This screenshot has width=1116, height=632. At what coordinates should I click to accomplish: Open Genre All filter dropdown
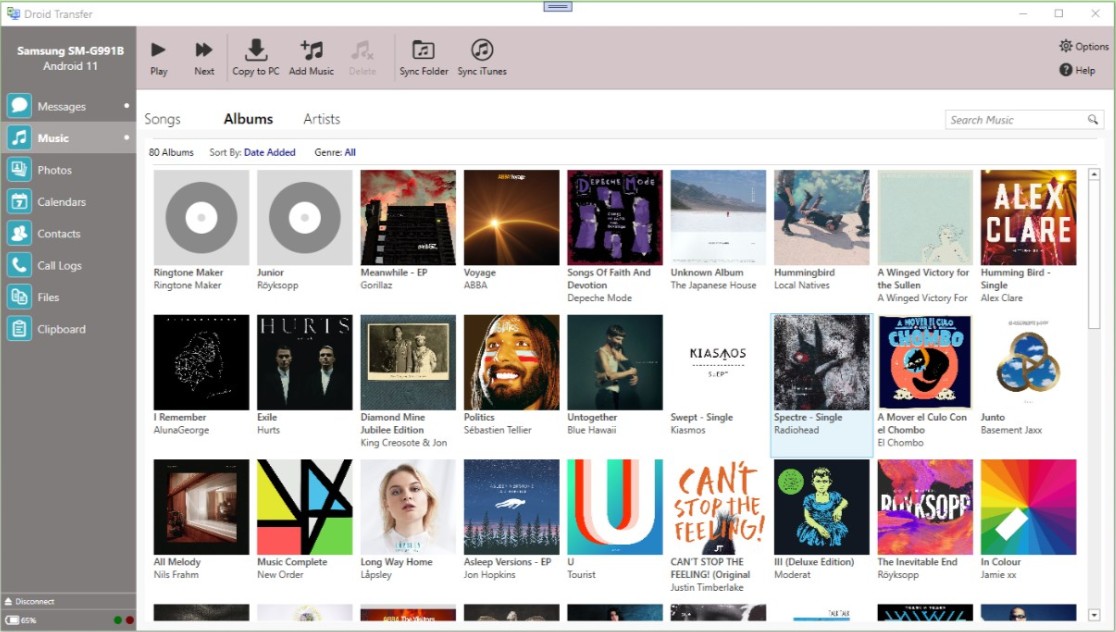click(x=350, y=152)
